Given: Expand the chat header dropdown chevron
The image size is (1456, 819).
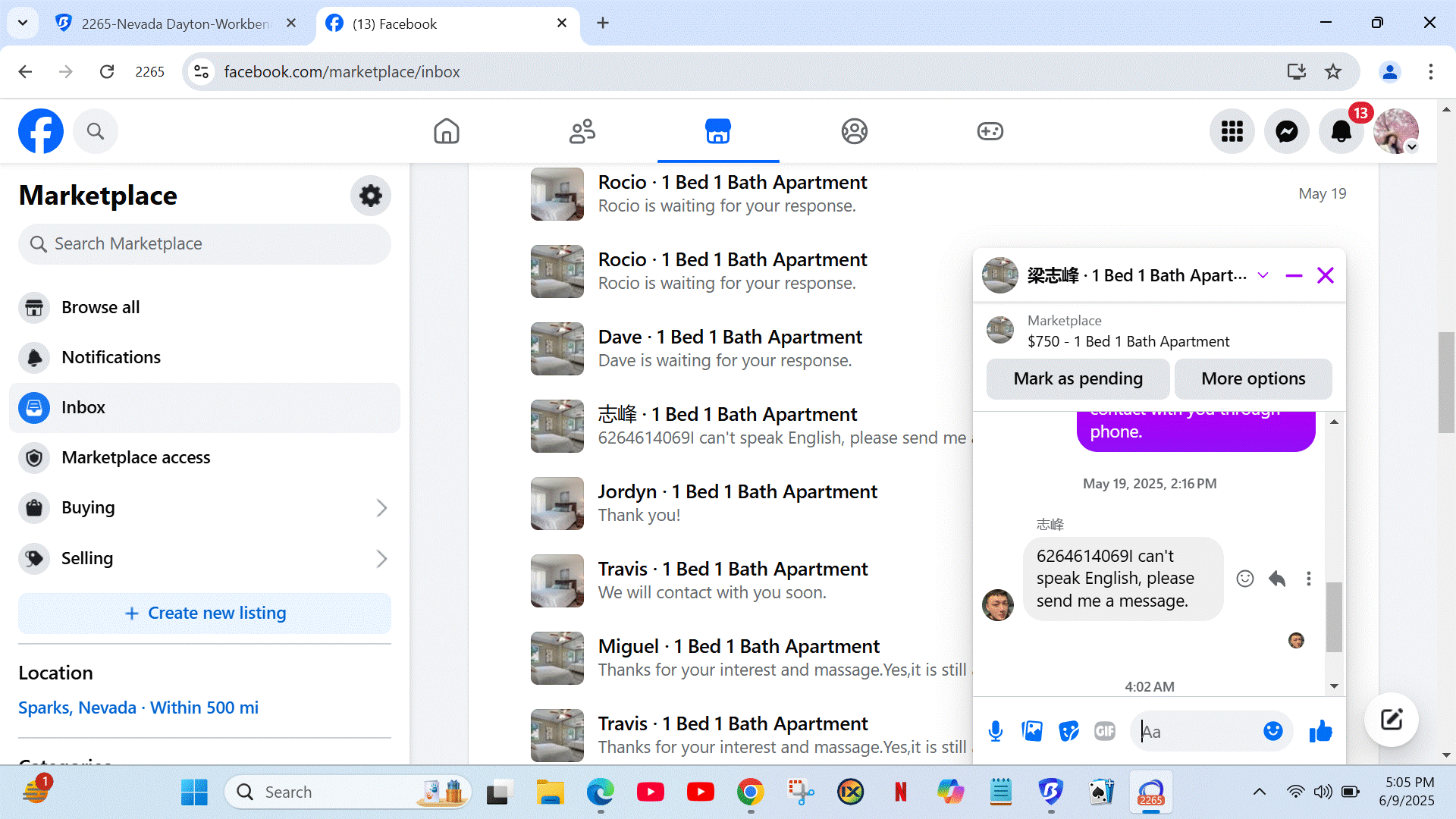Looking at the screenshot, I should coord(1263,275).
